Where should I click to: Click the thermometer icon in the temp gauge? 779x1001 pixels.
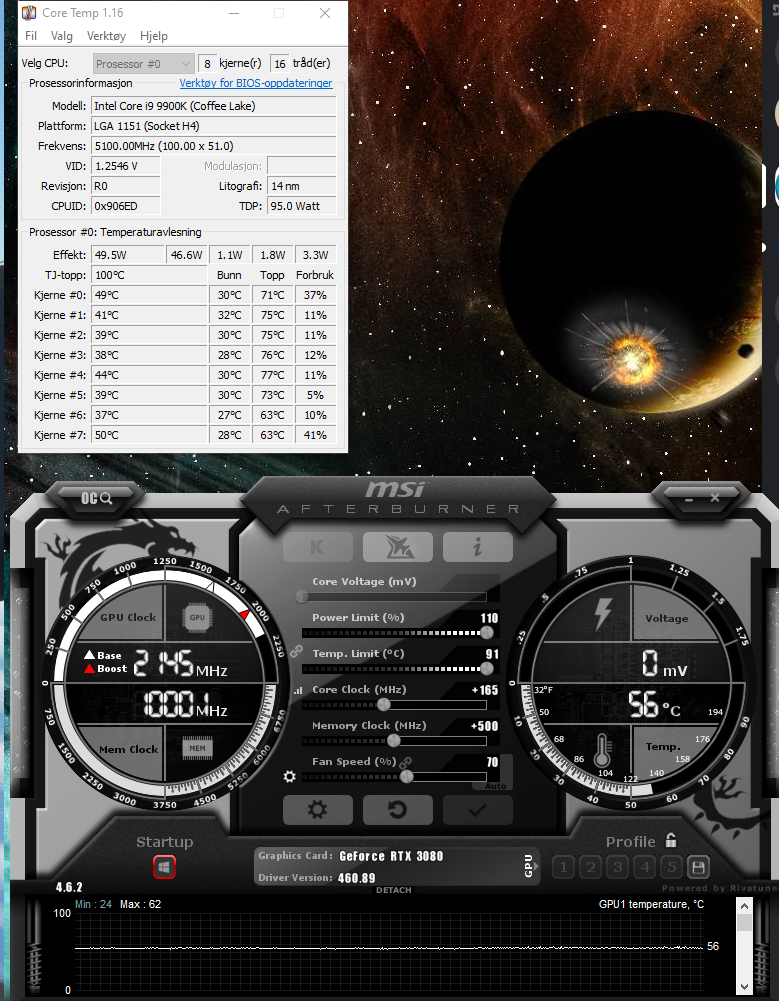pyautogui.click(x=602, y=751)
